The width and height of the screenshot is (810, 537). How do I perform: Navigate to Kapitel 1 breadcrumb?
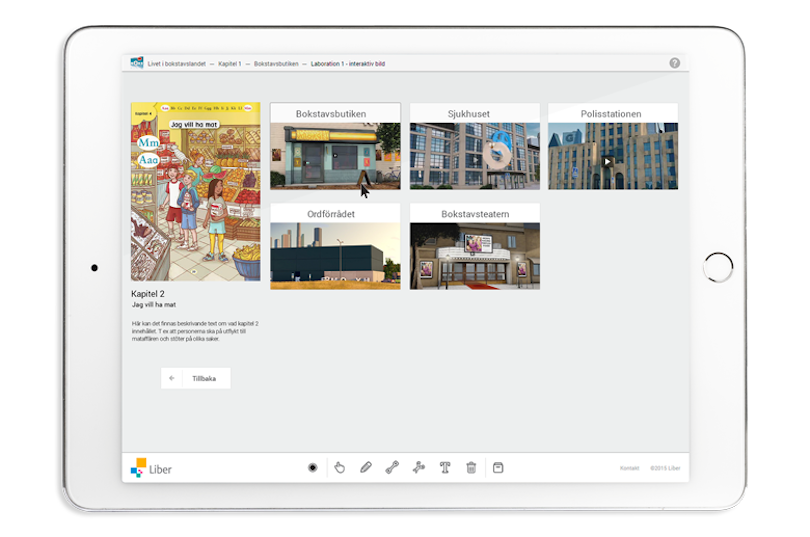click(x=230, y=63)
